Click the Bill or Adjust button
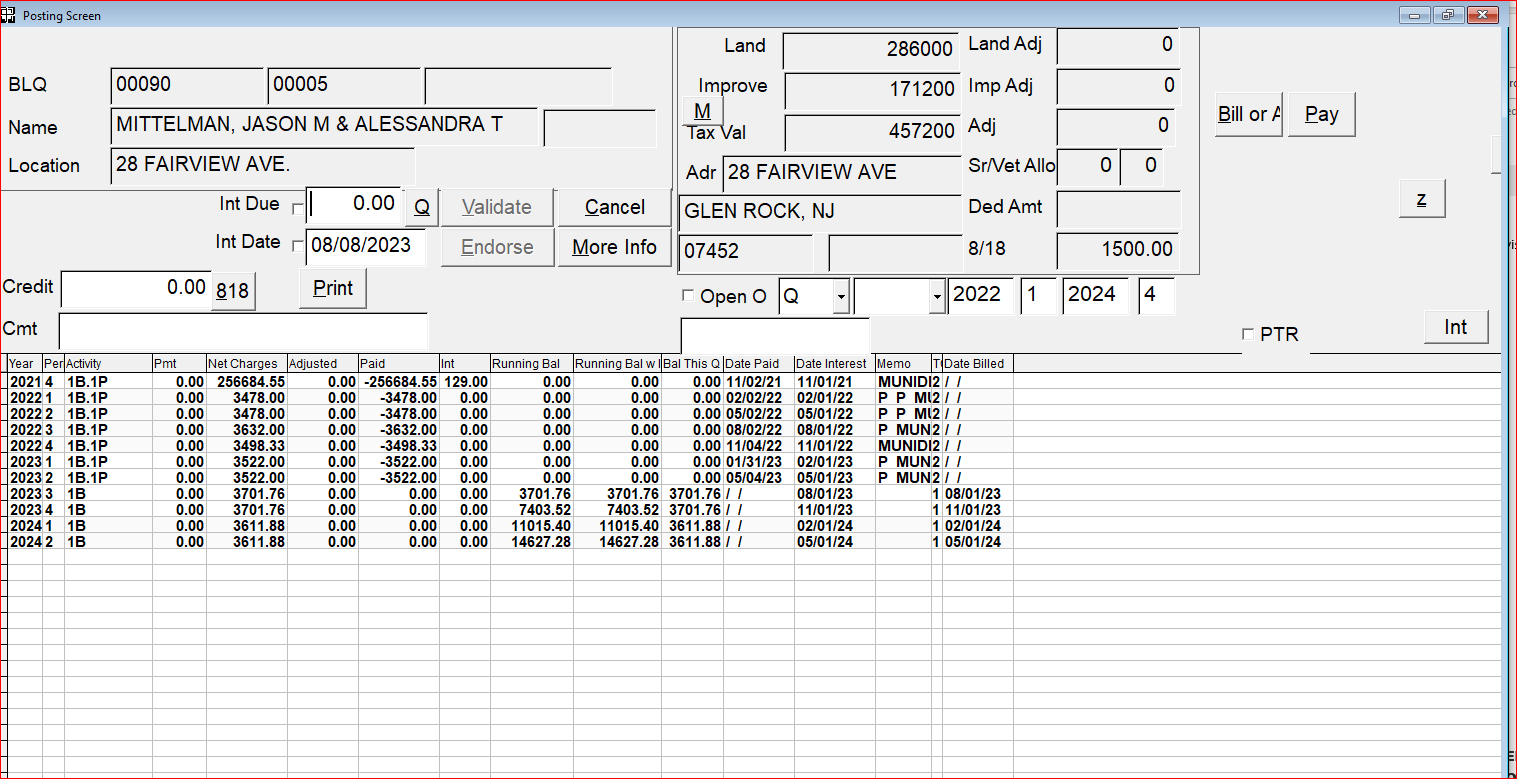The width and height of the screenshot is (1517, 779). [x=1249, y=115]
